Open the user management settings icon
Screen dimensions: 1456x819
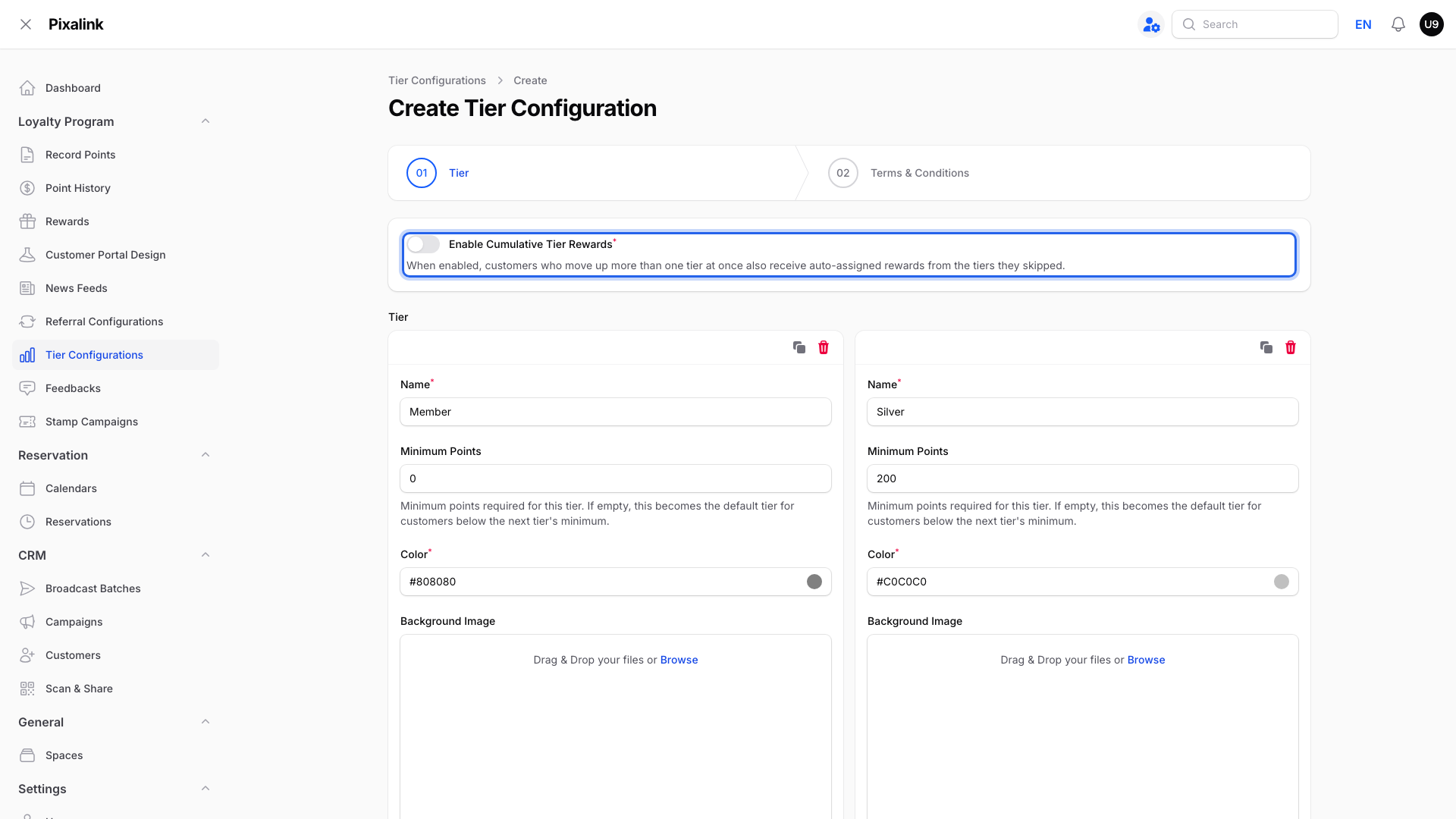coord(1151,24)
